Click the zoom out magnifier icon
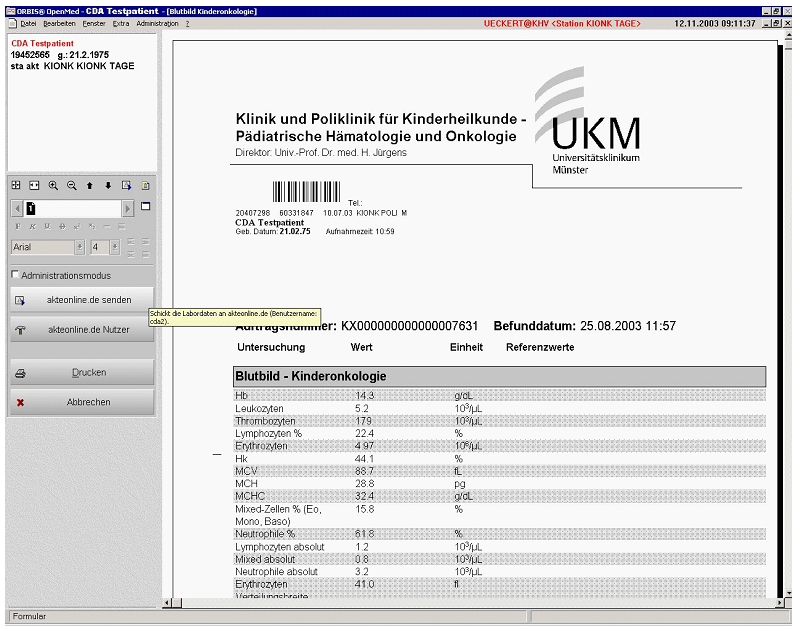The width and height of the screenshot is (797, 633). [x=71, y=185]
